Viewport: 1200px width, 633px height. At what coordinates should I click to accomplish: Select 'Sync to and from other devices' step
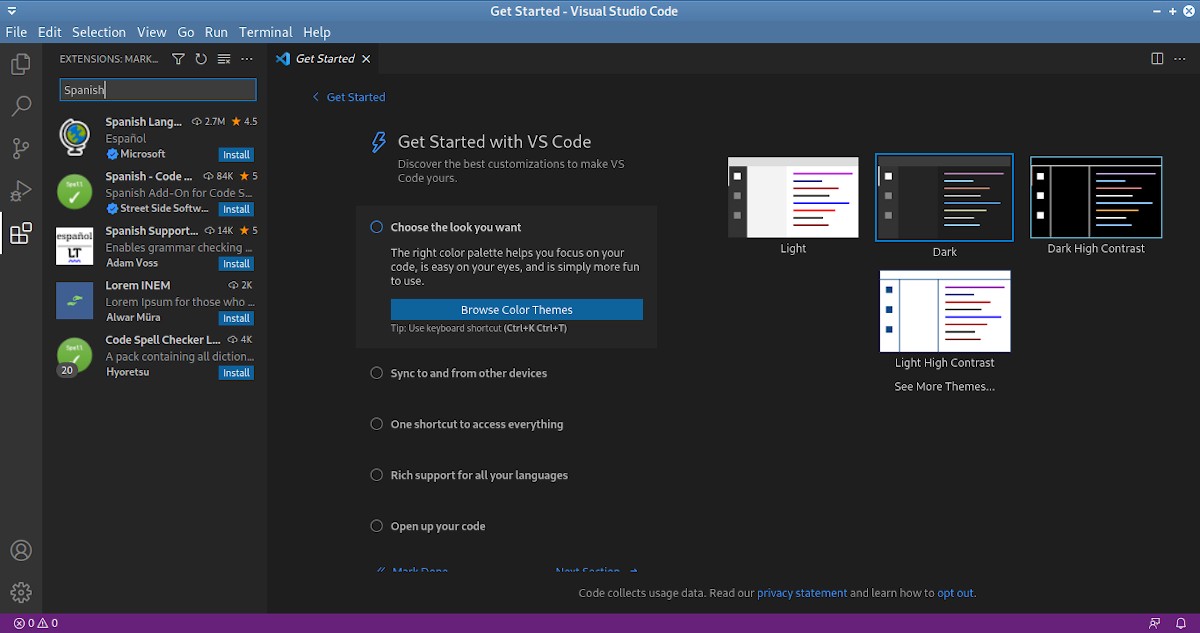[x=468, y=373]
